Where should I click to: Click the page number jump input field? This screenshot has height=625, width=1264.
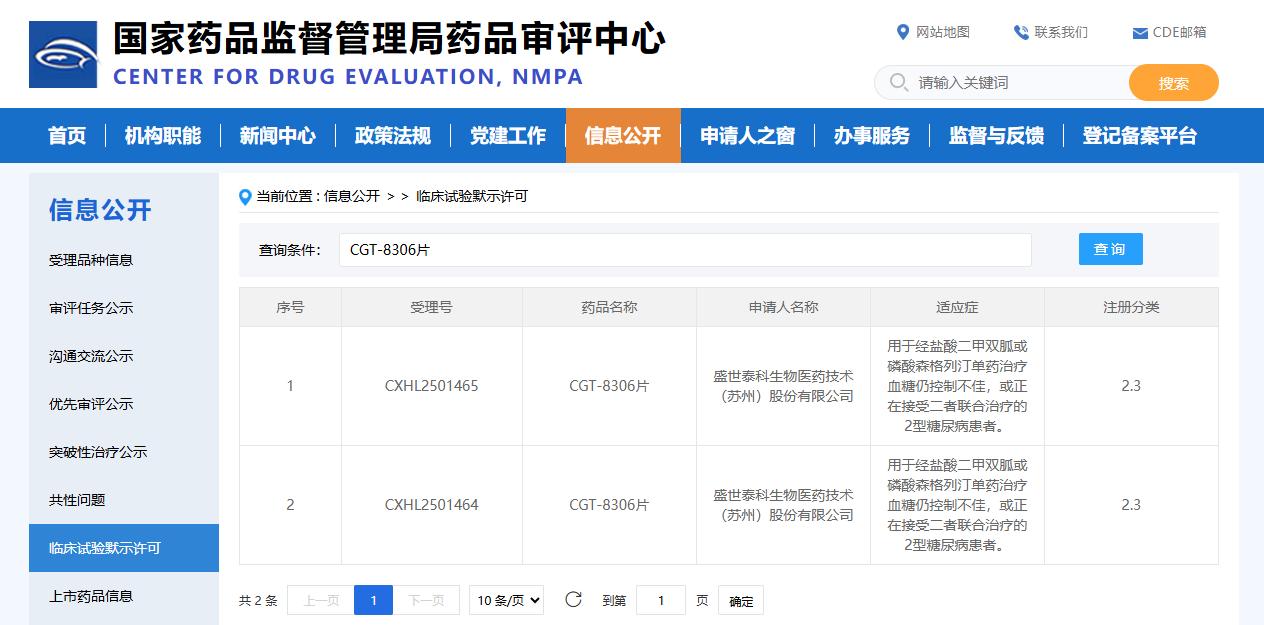[x=660, y=600]
